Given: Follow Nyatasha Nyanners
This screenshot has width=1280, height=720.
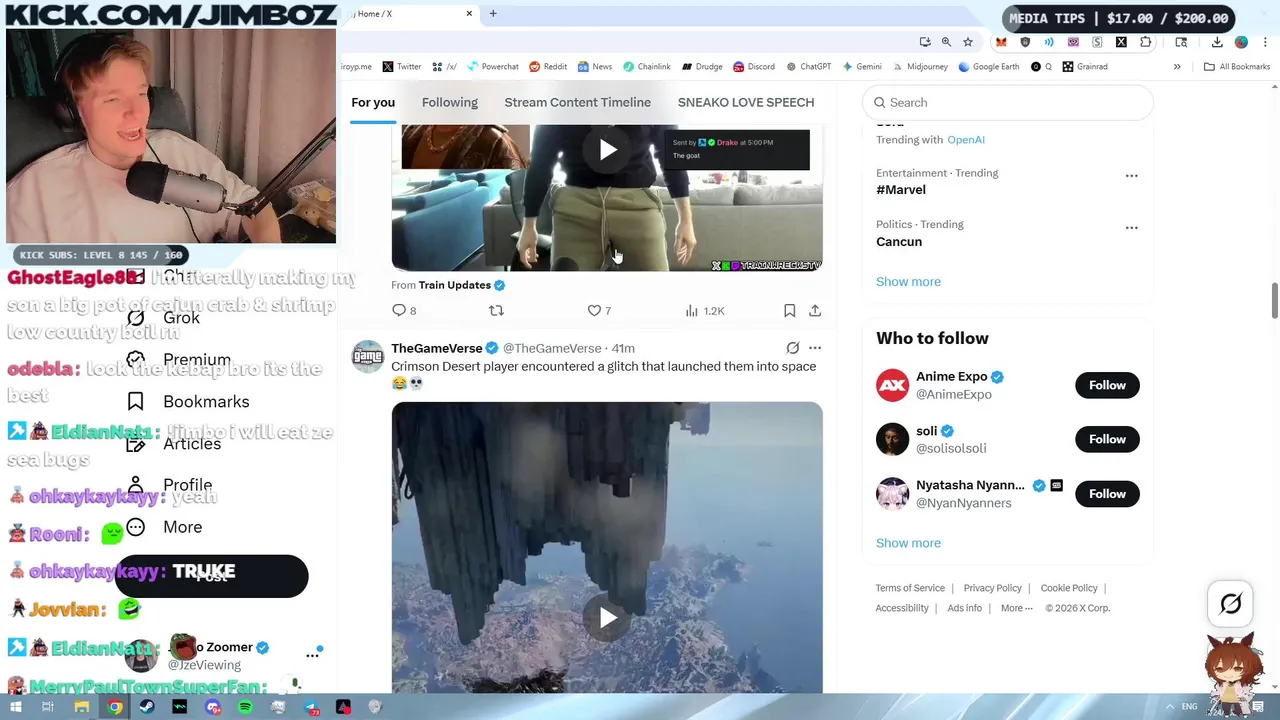Looking at the screenshot, I should [x=1107, y=494].
